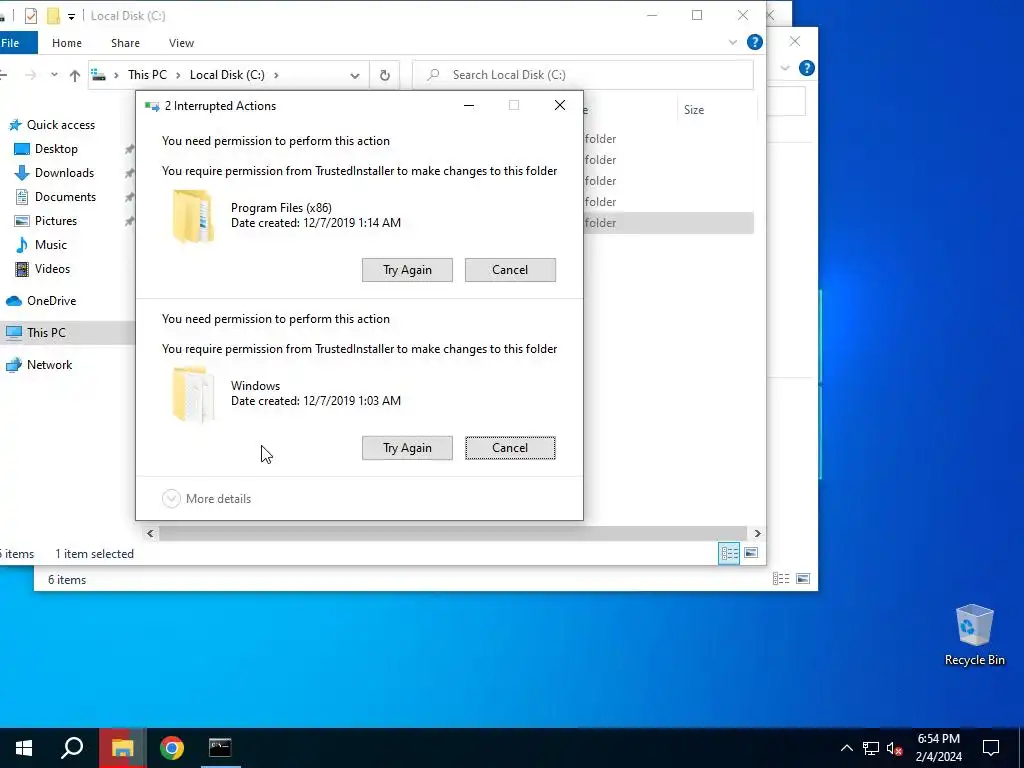1024x768 pixels.
Task: Select Network in navigation pane
Action: click(49, 365)
